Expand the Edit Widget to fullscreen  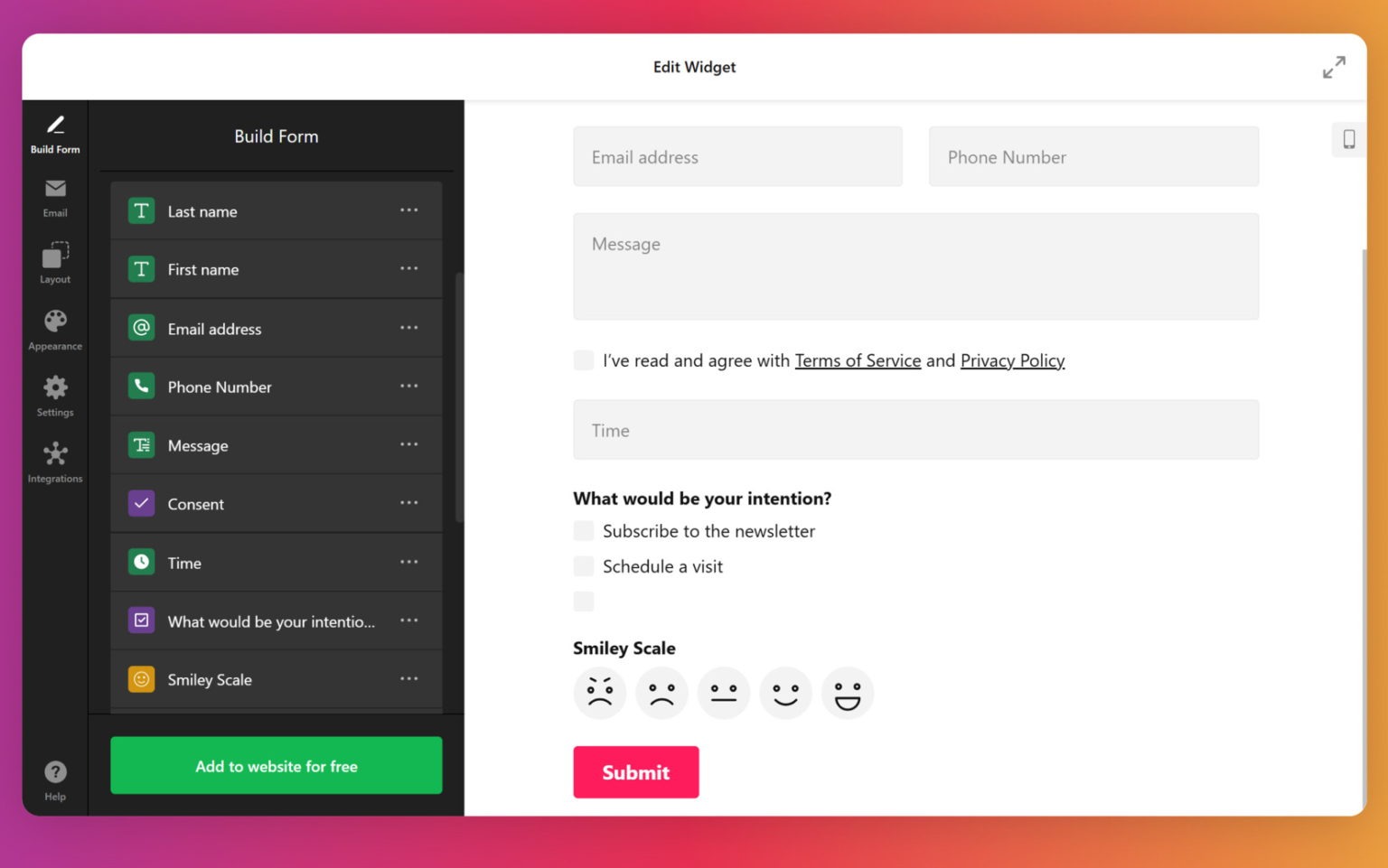(x=1335, y=66)
